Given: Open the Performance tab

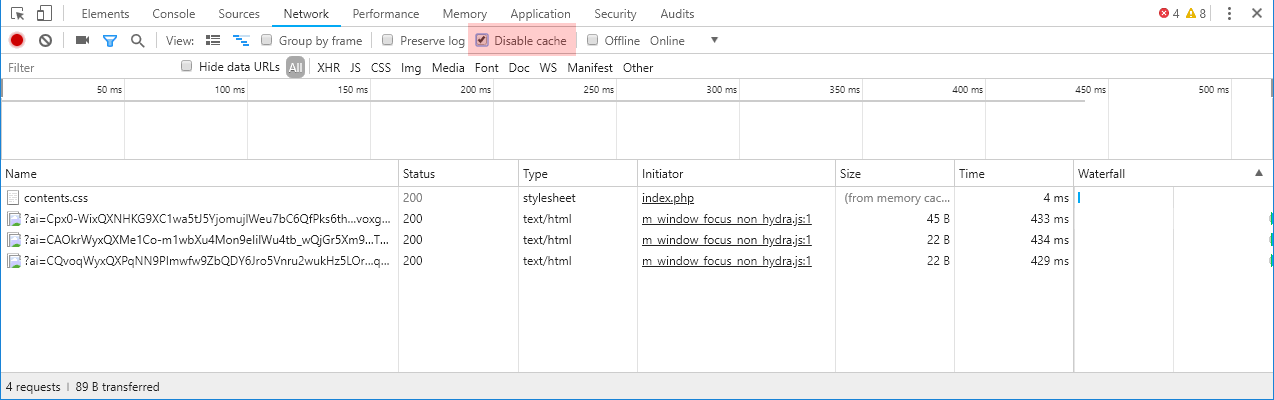Looking at the screenshot, I should (x=385, y=14).
